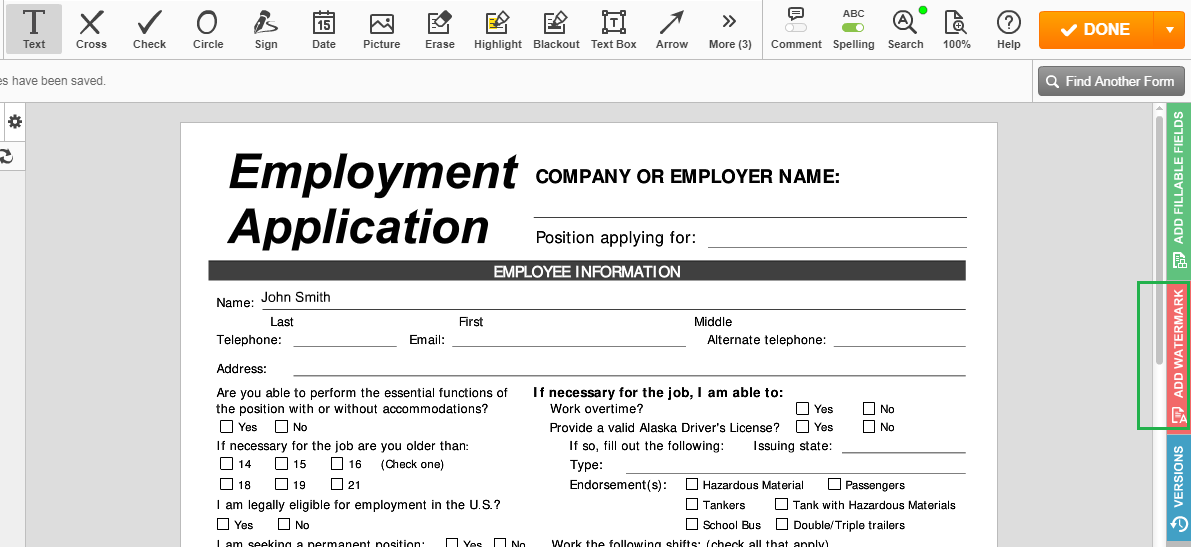Insert a Date stamp
This screenshot has height=547, width=1191.
(x=324, y=29)
